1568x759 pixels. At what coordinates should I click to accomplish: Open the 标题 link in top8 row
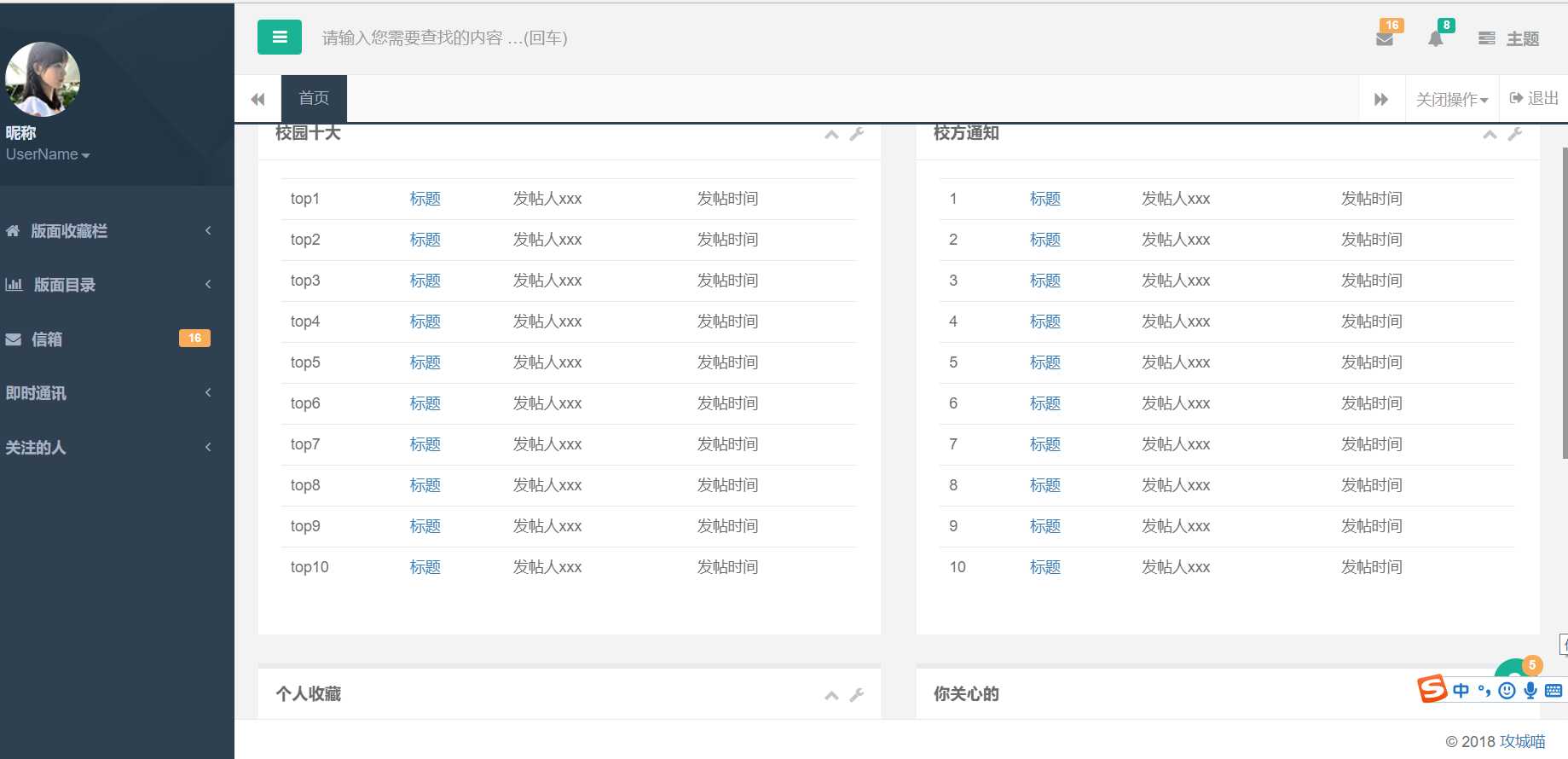[x=425, y=485]
